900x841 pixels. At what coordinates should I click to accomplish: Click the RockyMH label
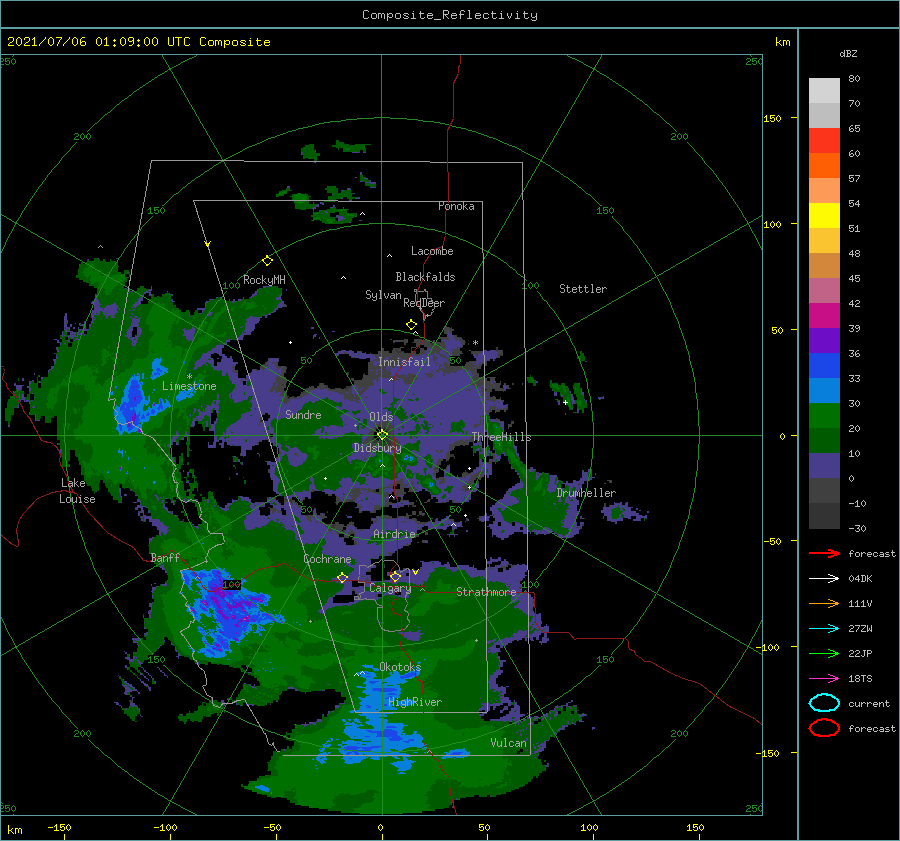click(264, 280)
